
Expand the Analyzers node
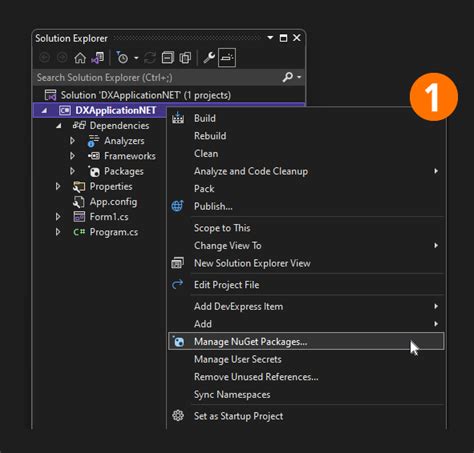(x=72, y=141)
